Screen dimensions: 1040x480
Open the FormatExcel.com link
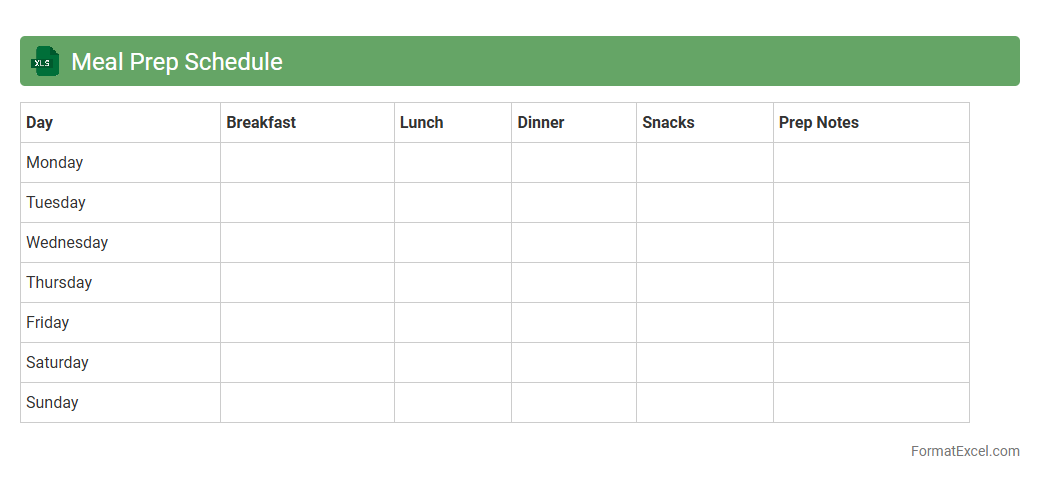pos(964,451)
